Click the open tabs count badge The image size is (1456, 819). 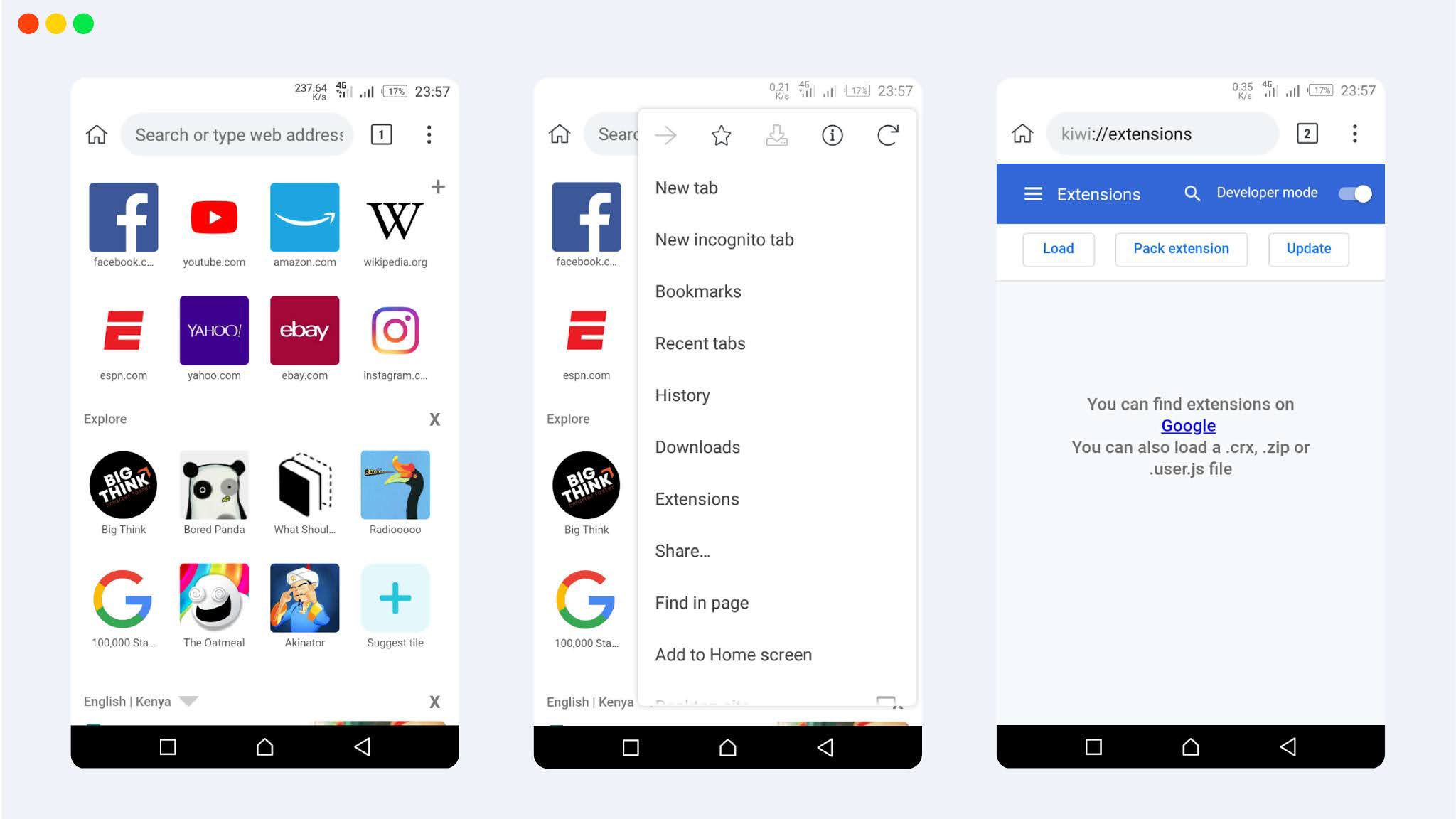click(x=381, y=134)
